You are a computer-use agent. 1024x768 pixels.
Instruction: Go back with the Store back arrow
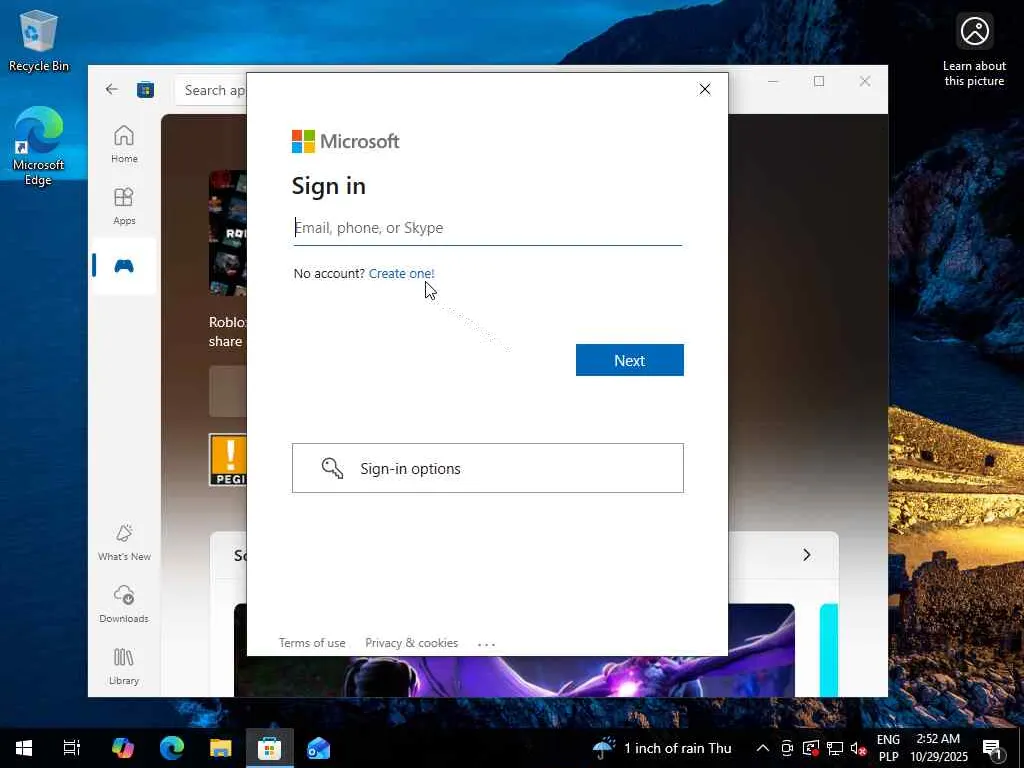tap(112, 89)
